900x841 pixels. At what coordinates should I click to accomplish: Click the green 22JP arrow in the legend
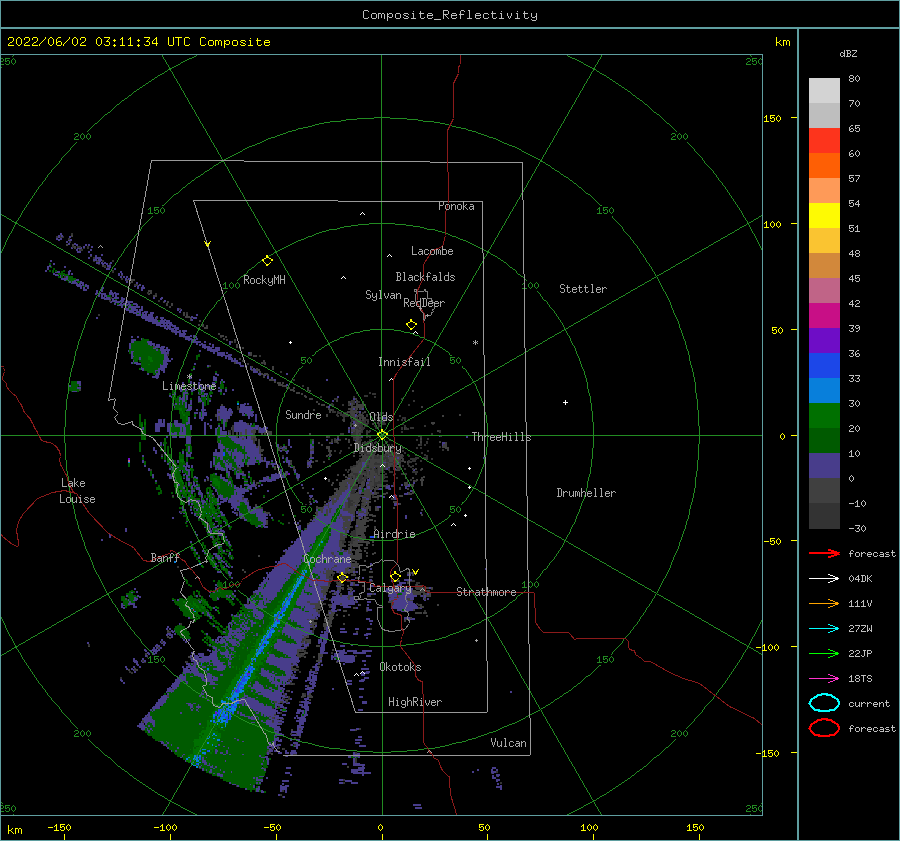click(824, 653)
